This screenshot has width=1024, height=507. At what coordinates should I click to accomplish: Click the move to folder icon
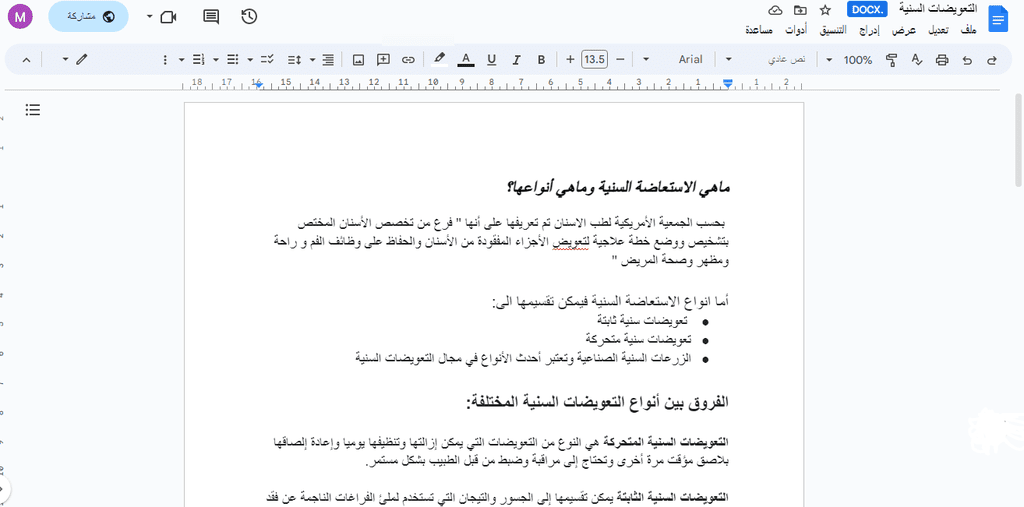(x=800, y=10)
